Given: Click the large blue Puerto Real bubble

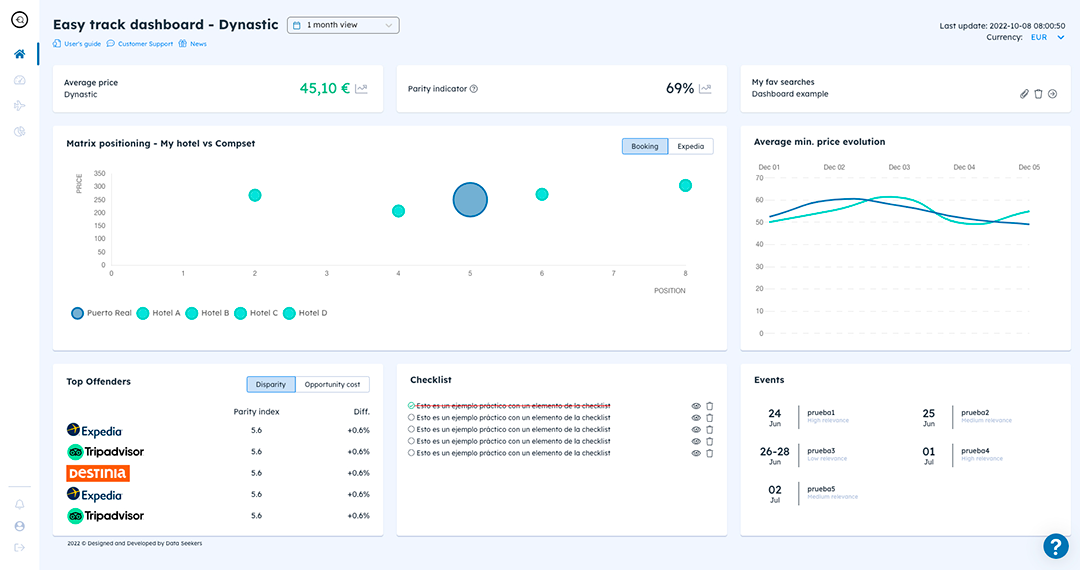Looking at the screenshot, I should click(x=470, y=200).
